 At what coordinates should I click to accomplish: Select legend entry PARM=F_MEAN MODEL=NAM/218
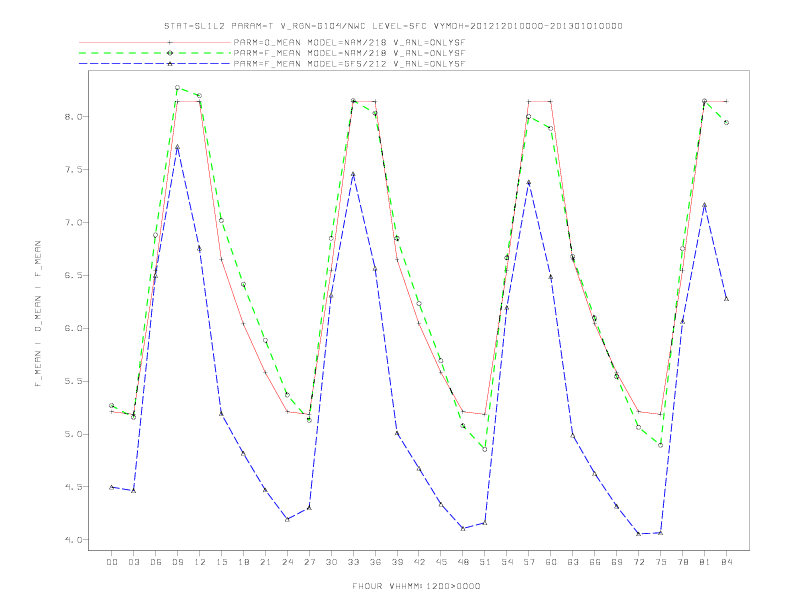[x=349, y=53]
